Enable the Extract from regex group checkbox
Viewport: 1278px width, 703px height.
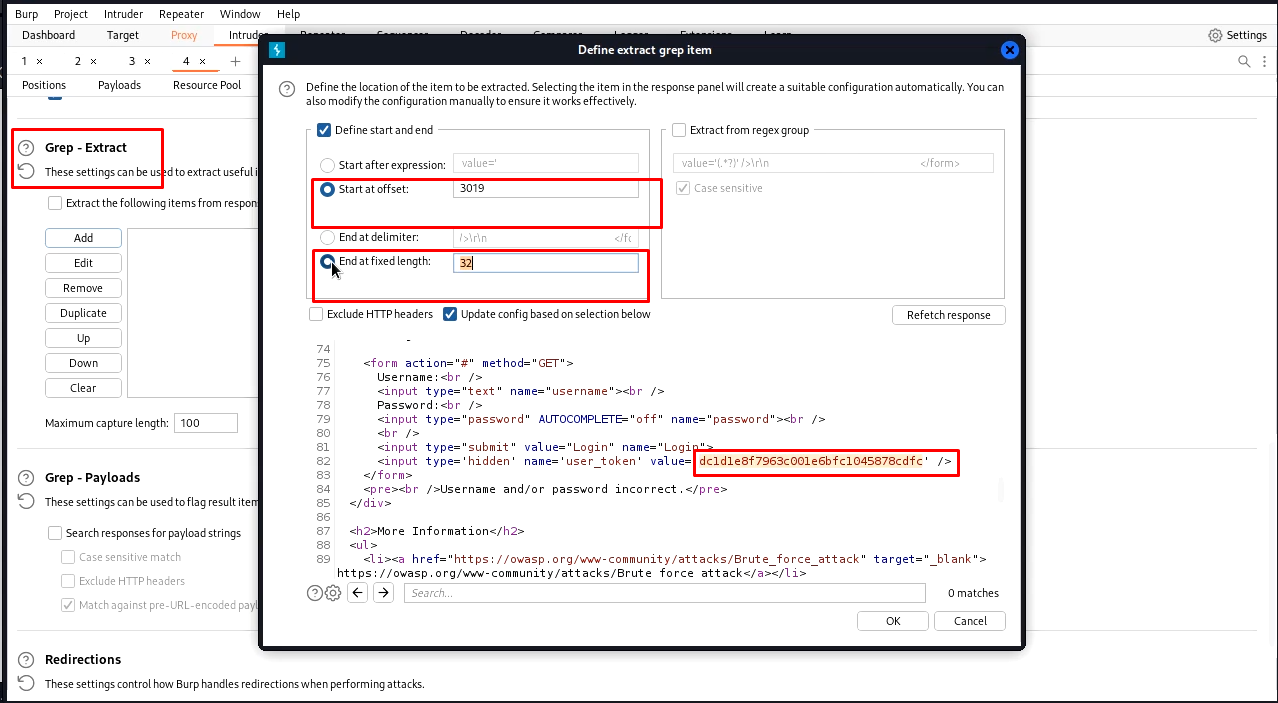pos(679,130)
